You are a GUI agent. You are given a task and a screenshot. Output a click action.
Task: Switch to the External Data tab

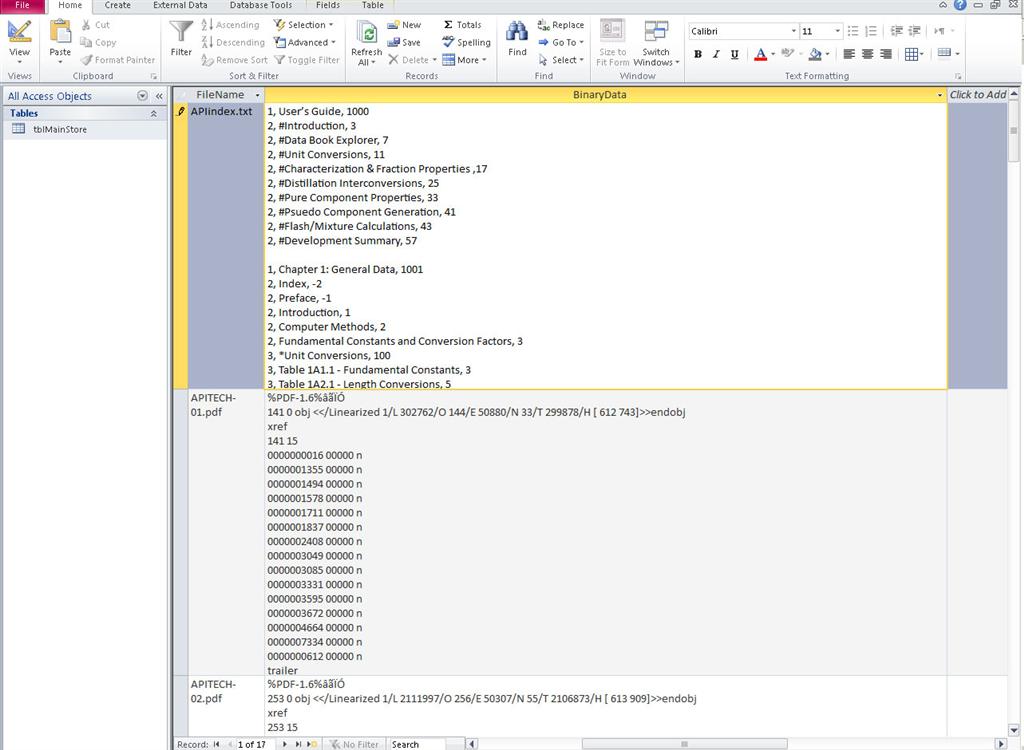pyautogui.click(x=180, y=5)
